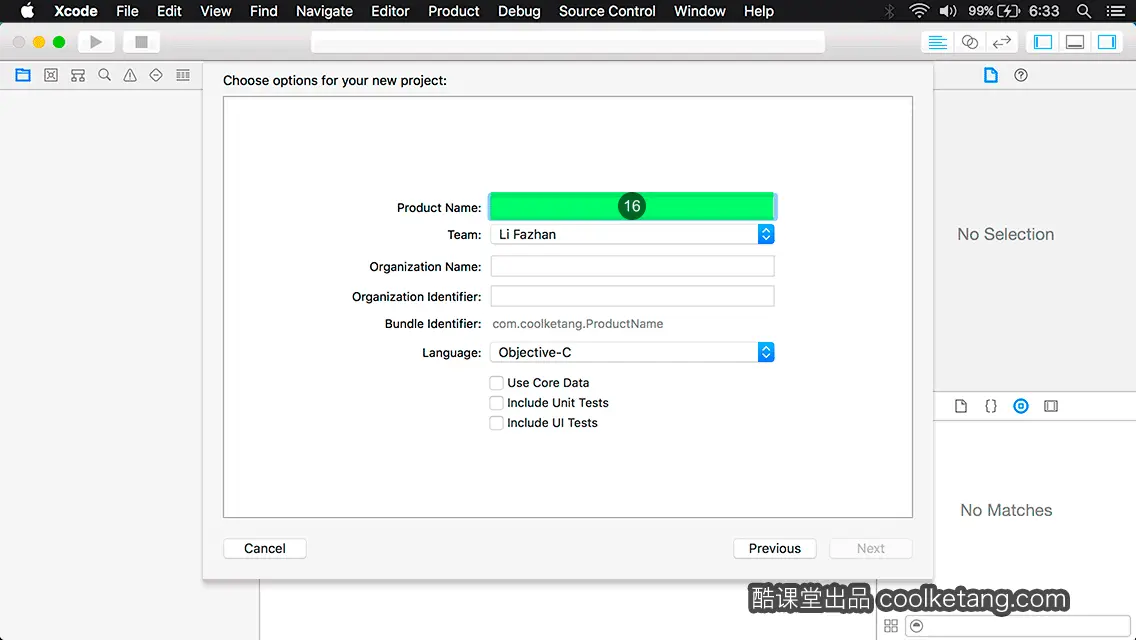The width and height of the screenshot is (1136, 640).
Task: Open the View menu
Action: [x=216, y=11]
